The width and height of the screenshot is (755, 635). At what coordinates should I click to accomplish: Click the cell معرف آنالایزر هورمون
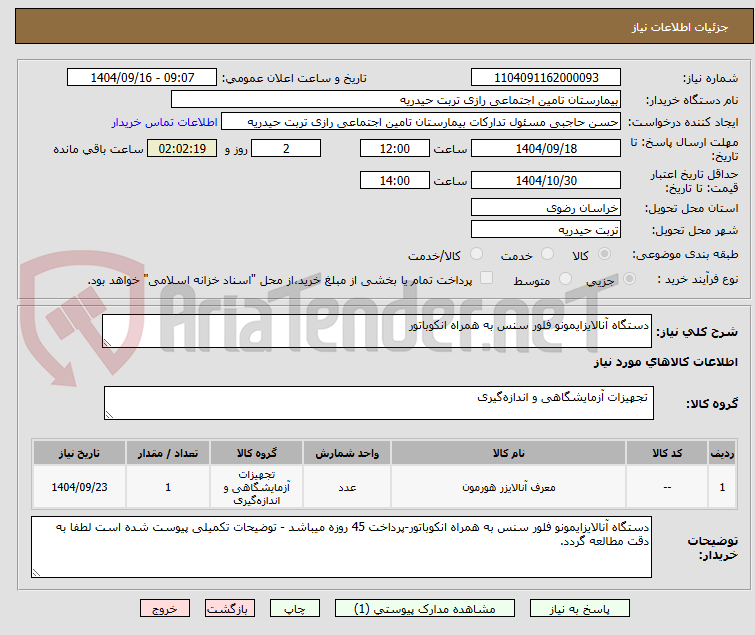(x=508, y=487)
